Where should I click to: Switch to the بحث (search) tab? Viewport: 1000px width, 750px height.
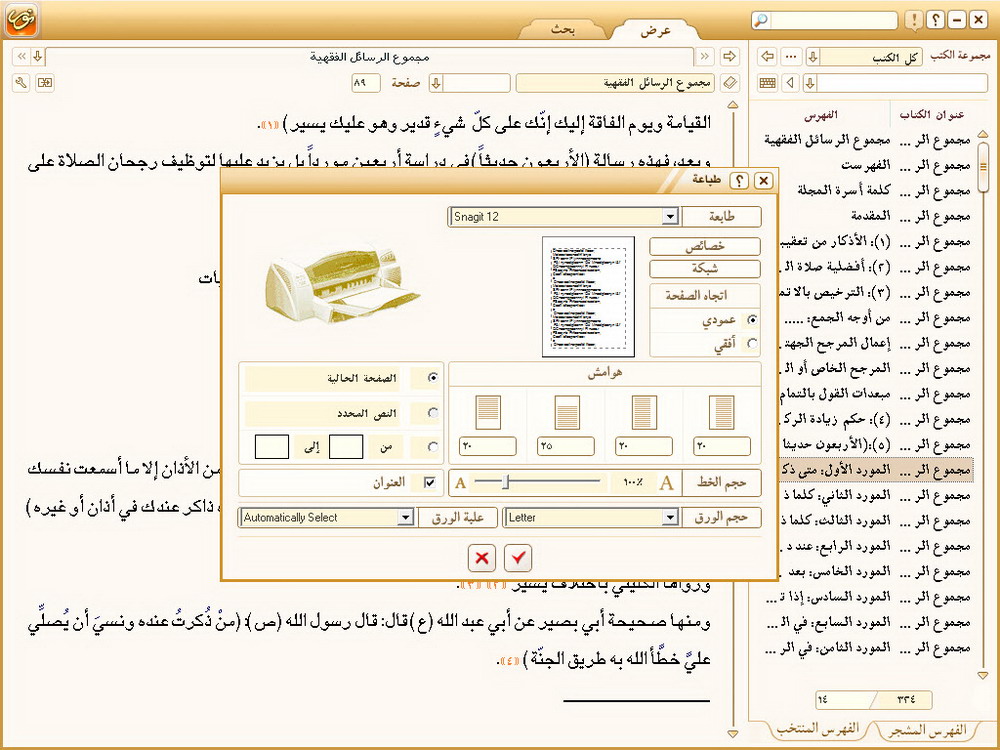(x=562, y=29)
